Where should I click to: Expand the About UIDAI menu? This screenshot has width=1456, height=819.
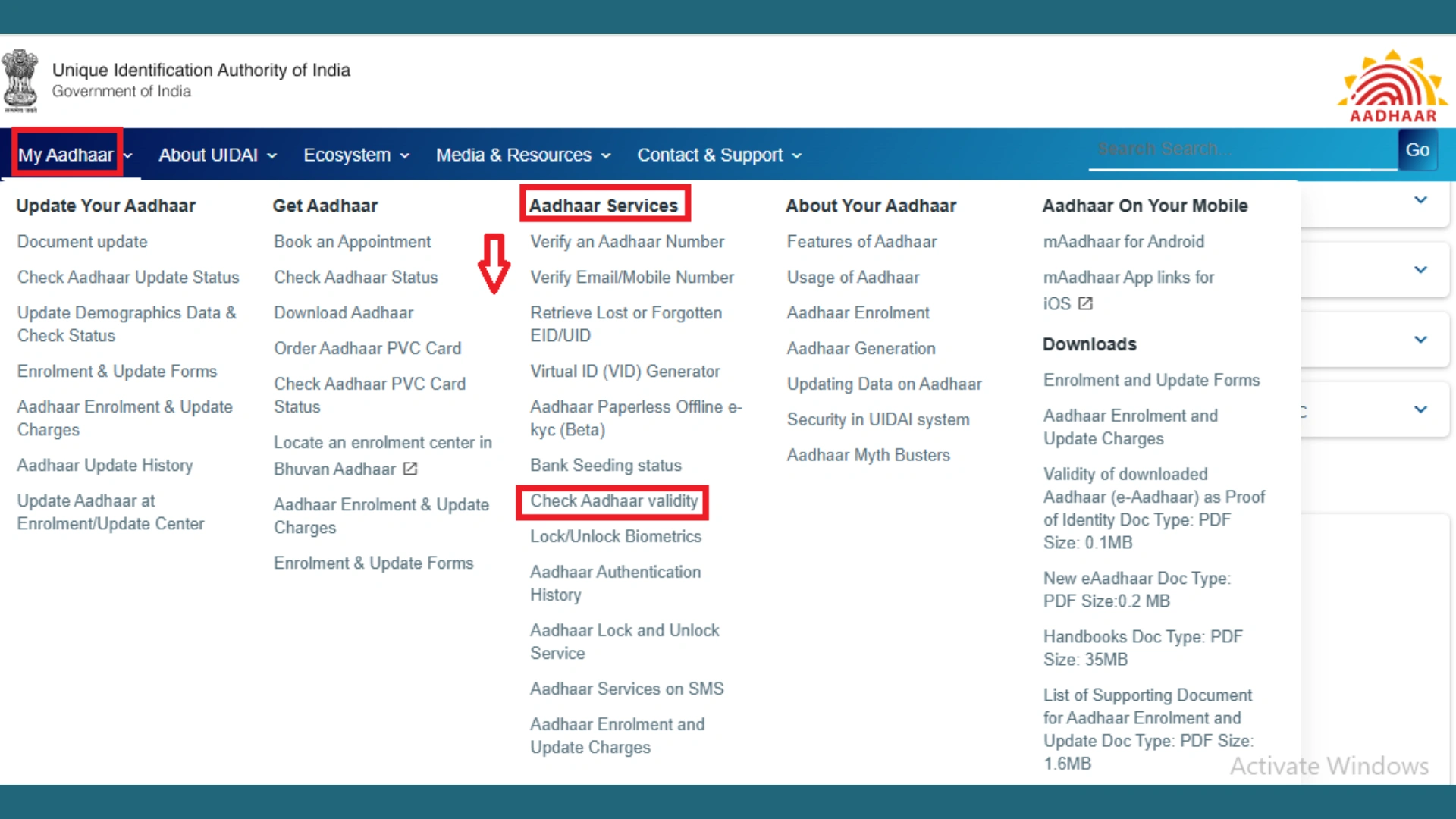click(x=209, y=155)
